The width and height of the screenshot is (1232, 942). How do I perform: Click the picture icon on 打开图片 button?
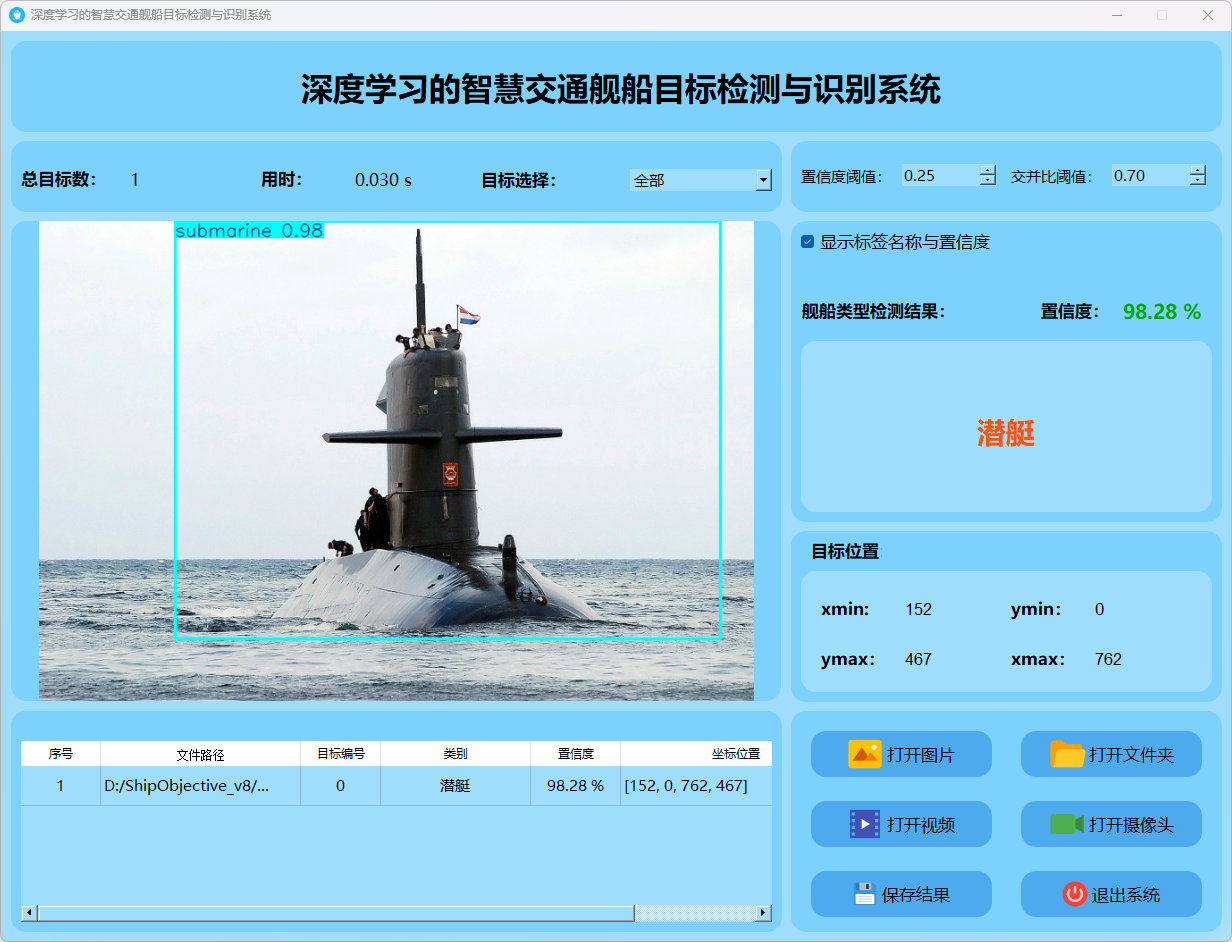point(864,754)
